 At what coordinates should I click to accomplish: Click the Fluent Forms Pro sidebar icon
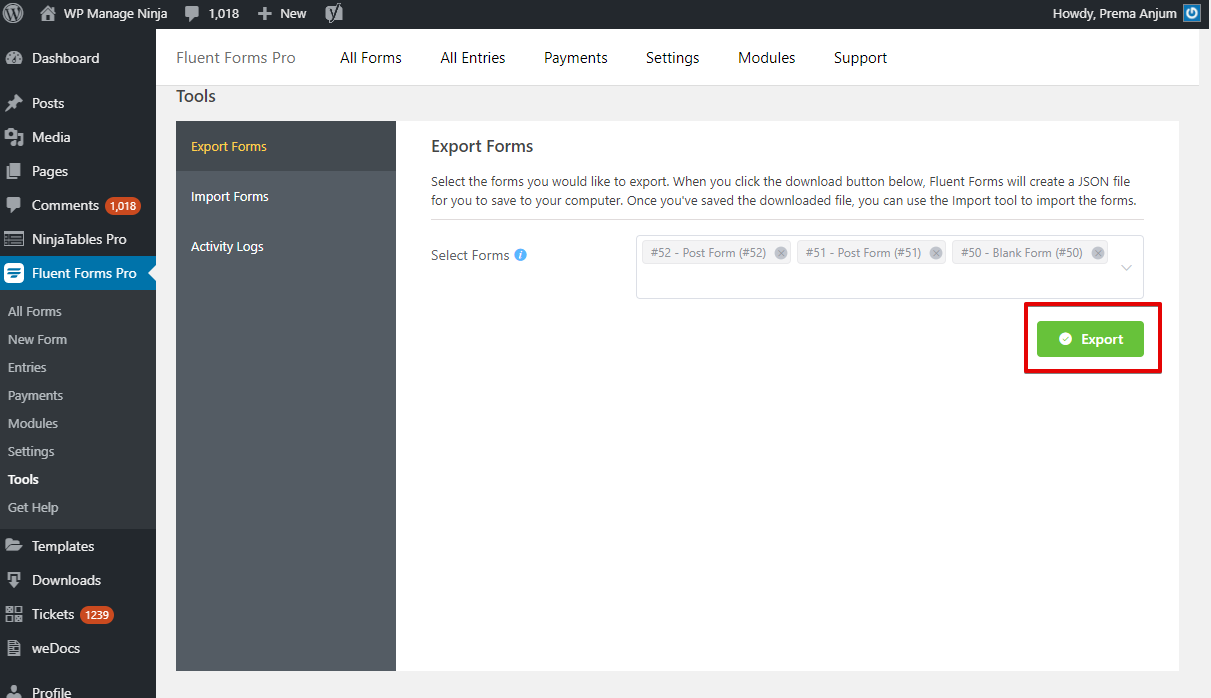point(14,273)
